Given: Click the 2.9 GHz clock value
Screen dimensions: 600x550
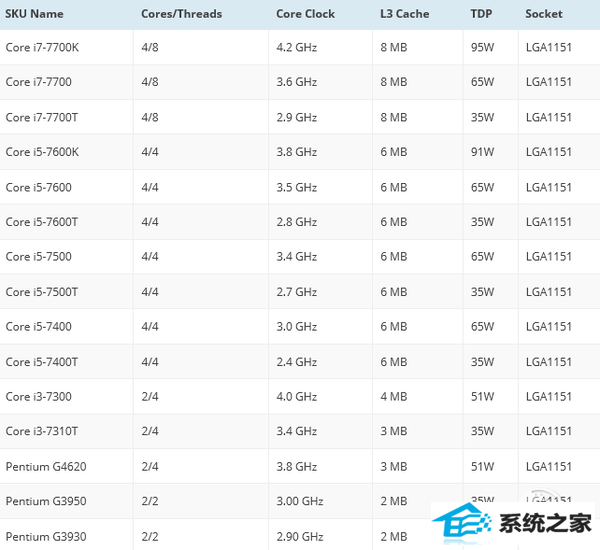Looking at the screenshot, I should click(x=297, y=118).
